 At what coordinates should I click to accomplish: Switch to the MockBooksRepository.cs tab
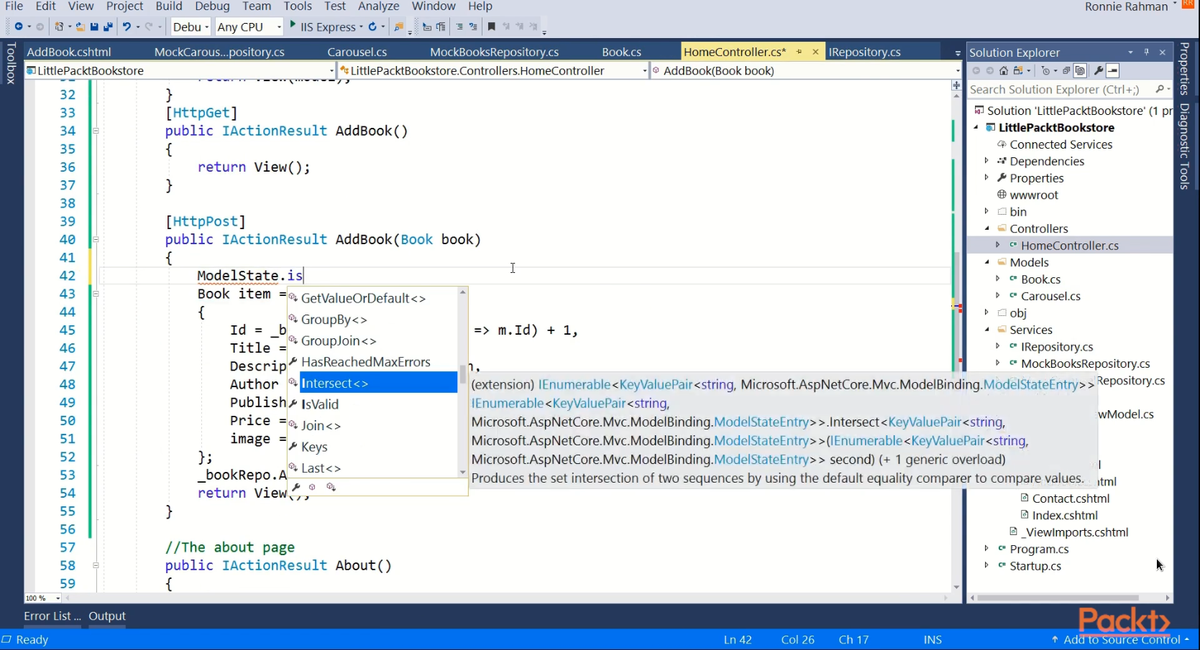pos(494,52)
